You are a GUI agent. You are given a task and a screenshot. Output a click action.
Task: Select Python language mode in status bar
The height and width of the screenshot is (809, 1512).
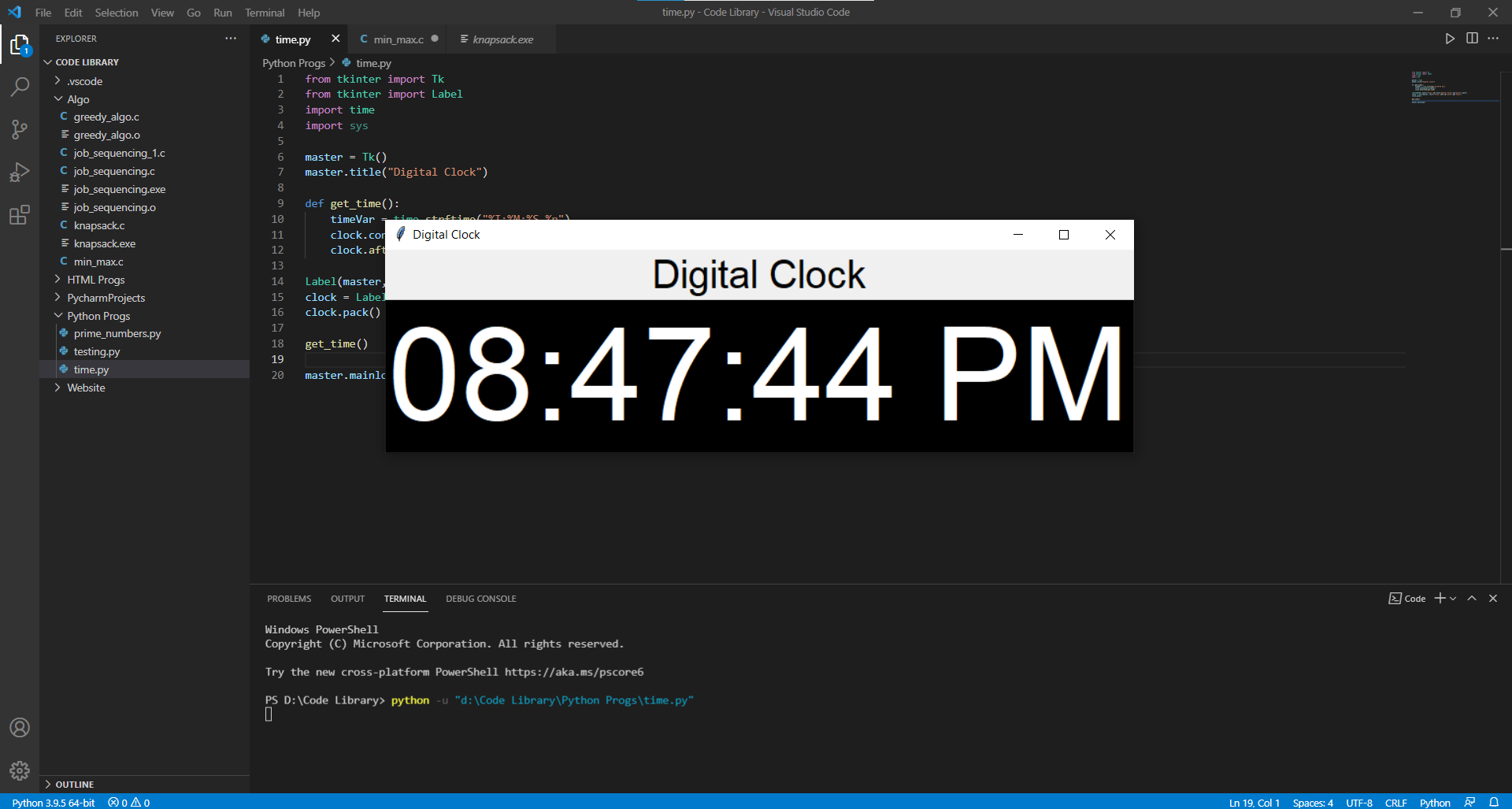(x=1435, y=803)
